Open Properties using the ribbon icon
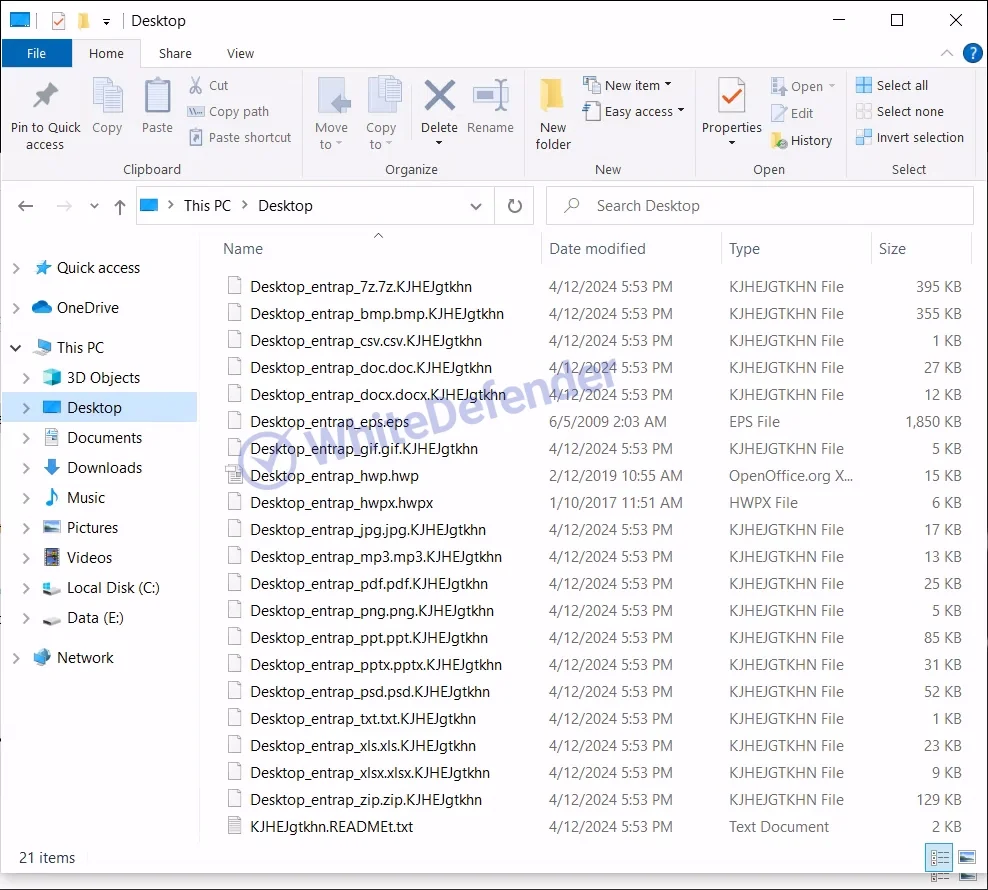Image resolution: width=988 pixels, height=890 pixels. coord(732,98)
